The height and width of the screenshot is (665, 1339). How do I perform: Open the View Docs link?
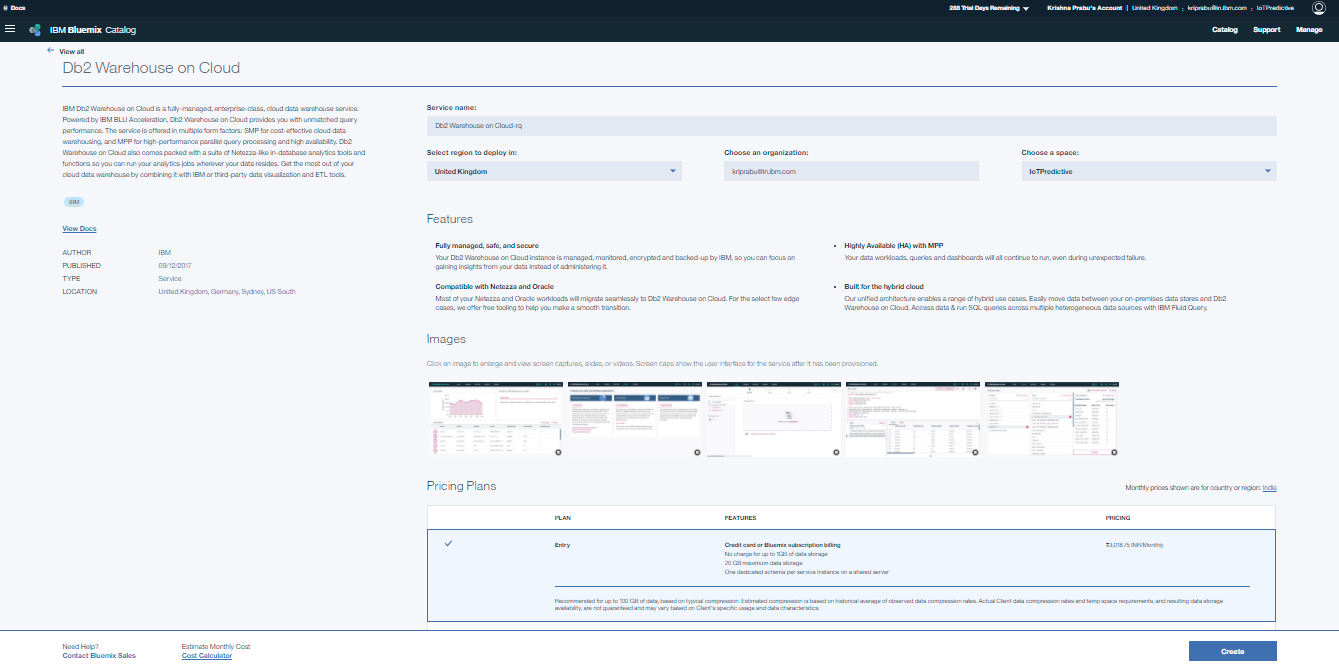pos(79,229)
